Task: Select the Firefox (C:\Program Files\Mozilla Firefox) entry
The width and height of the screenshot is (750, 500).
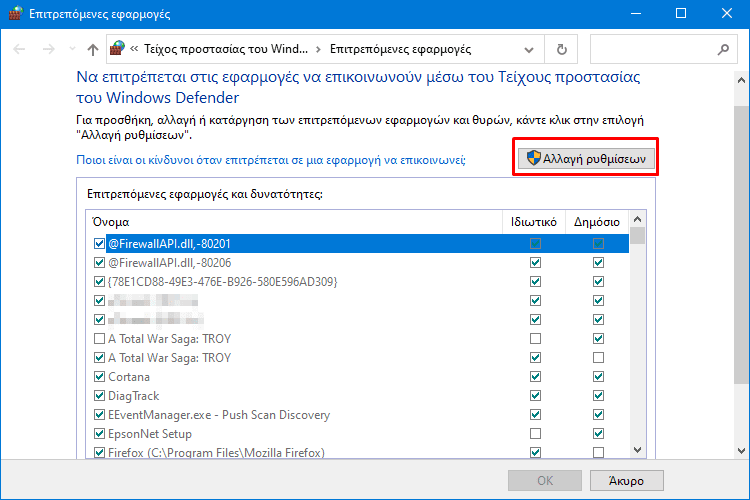Action: tap(358, 452)
